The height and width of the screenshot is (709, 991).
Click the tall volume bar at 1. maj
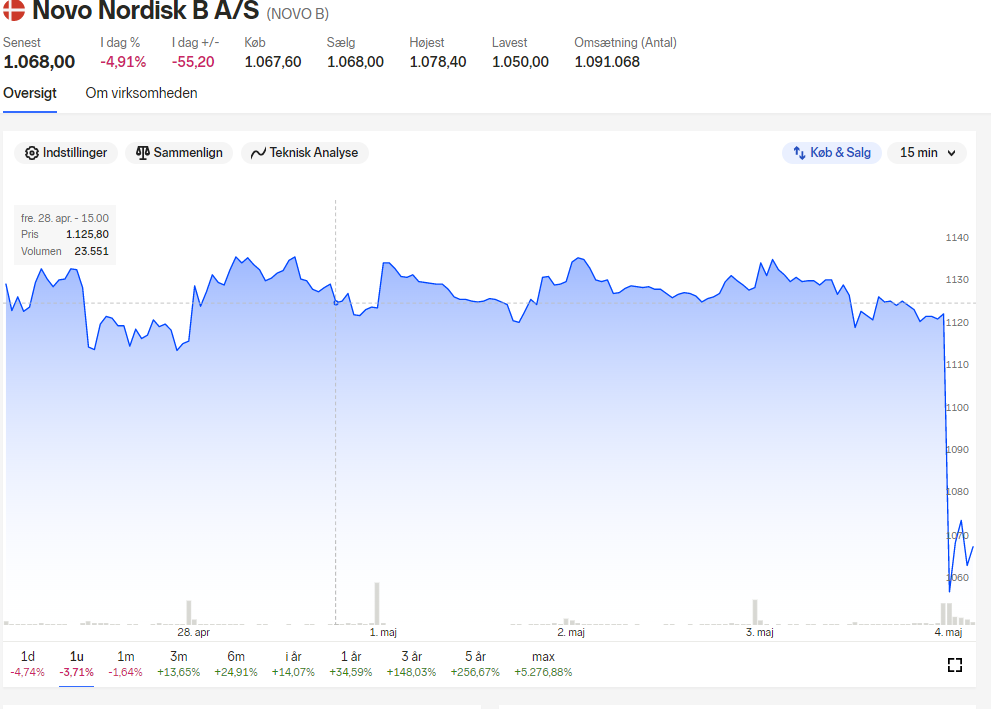click(x=377, y=603)
